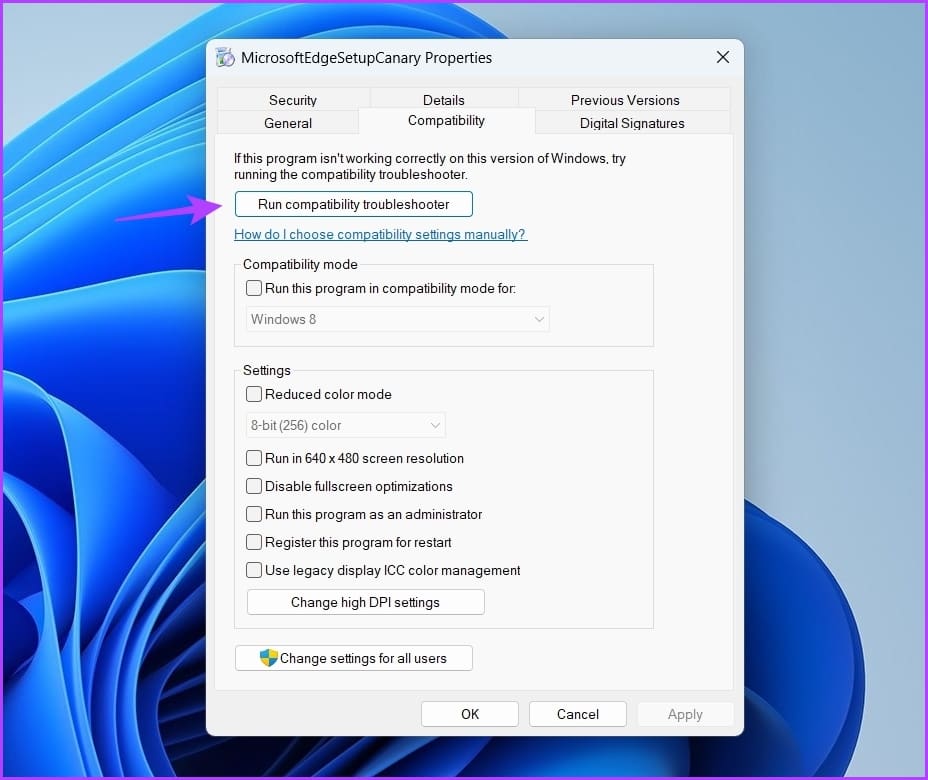The width and height of the screenshot is (928, 780).
Task: Open the Details tab
Action: (444, 99)
